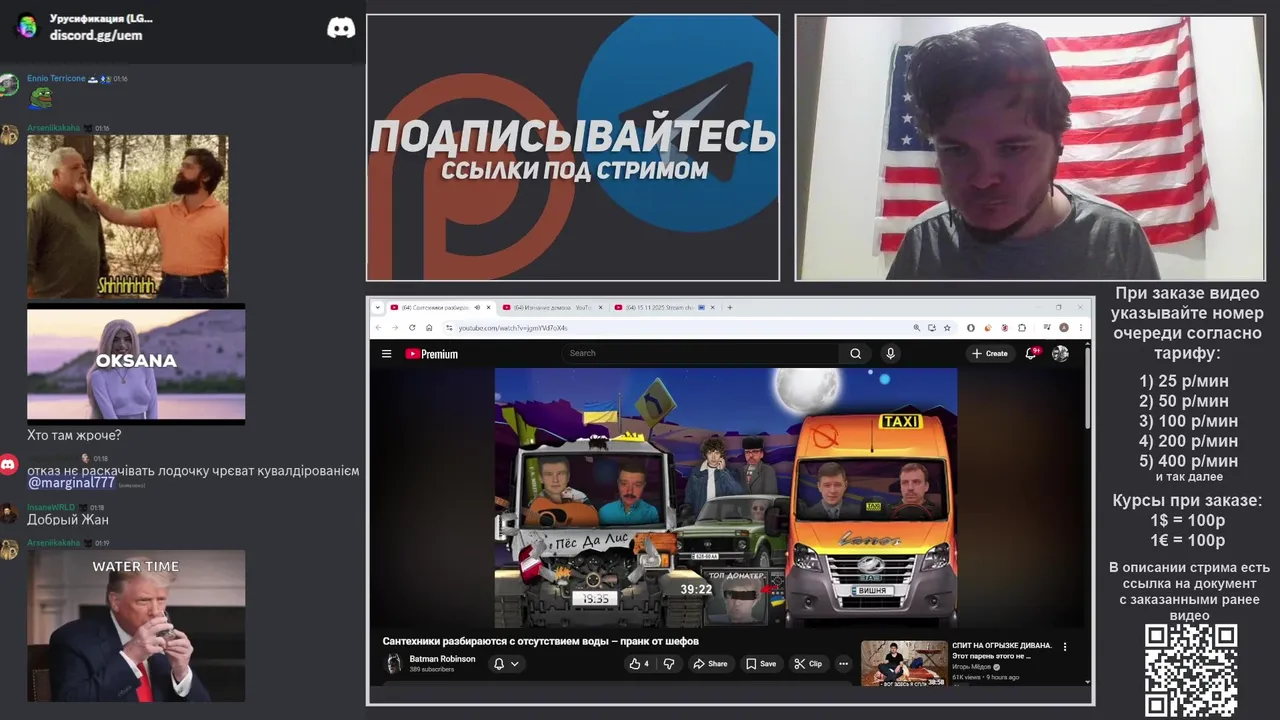Scan the QR code image
This screenshot has width=1280, height=720.
click(x=1191, y=669)
